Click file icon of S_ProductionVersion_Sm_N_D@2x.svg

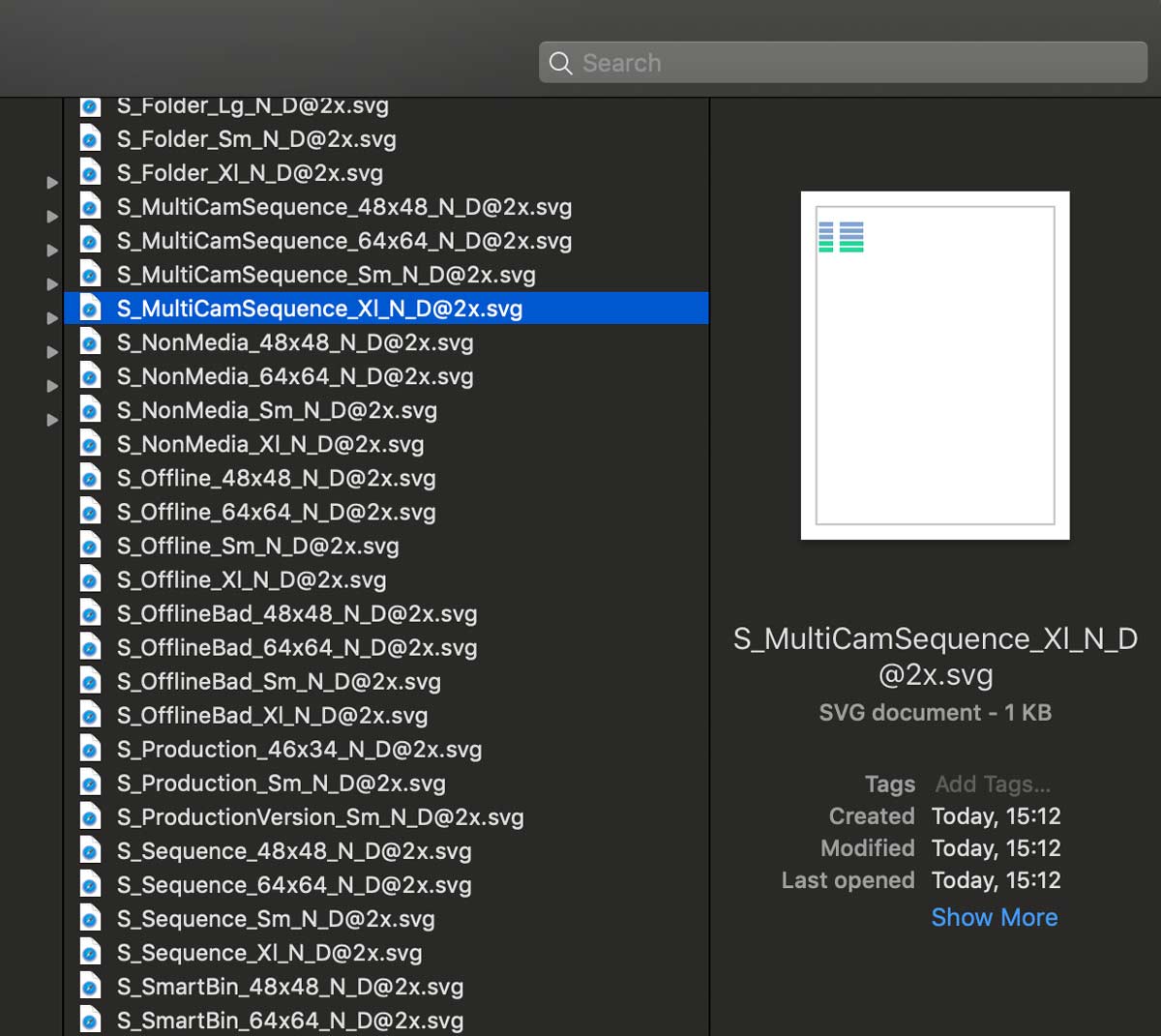coord(90,816)
